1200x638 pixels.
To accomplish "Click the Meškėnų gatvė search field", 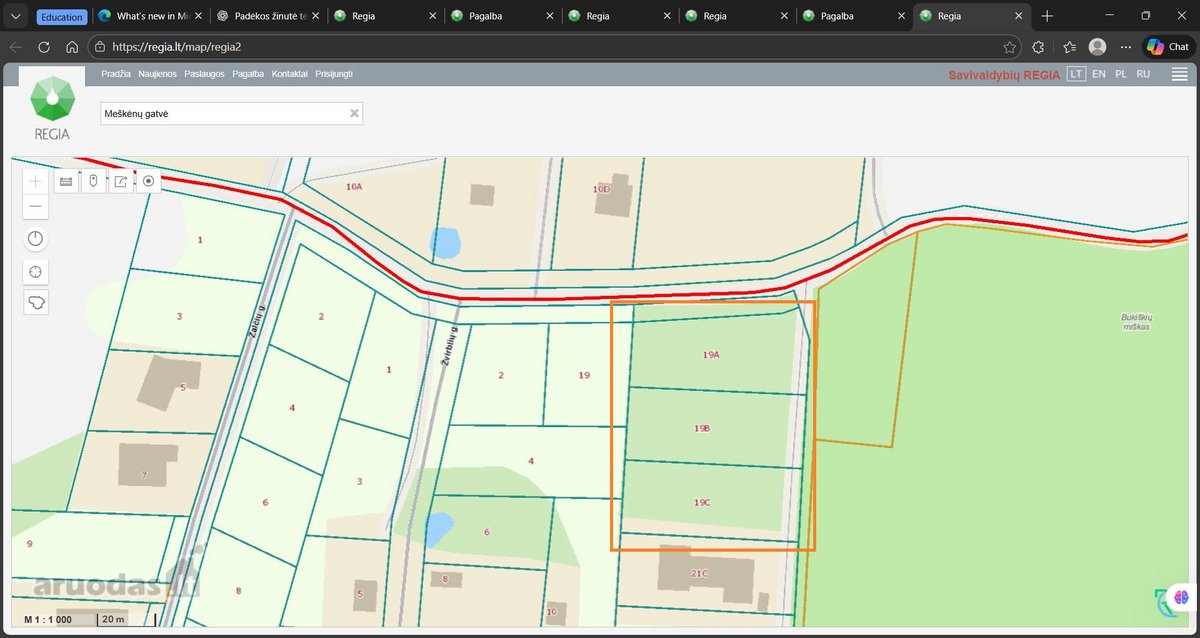I will tap(231, 114).
